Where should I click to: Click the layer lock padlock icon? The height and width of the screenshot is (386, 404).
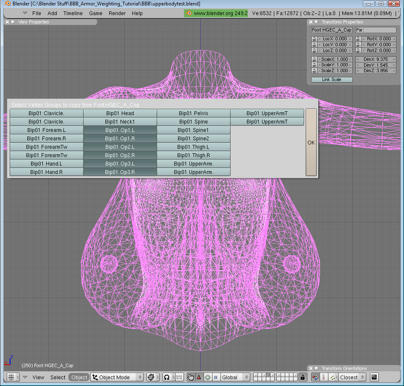tap(303, 377)
